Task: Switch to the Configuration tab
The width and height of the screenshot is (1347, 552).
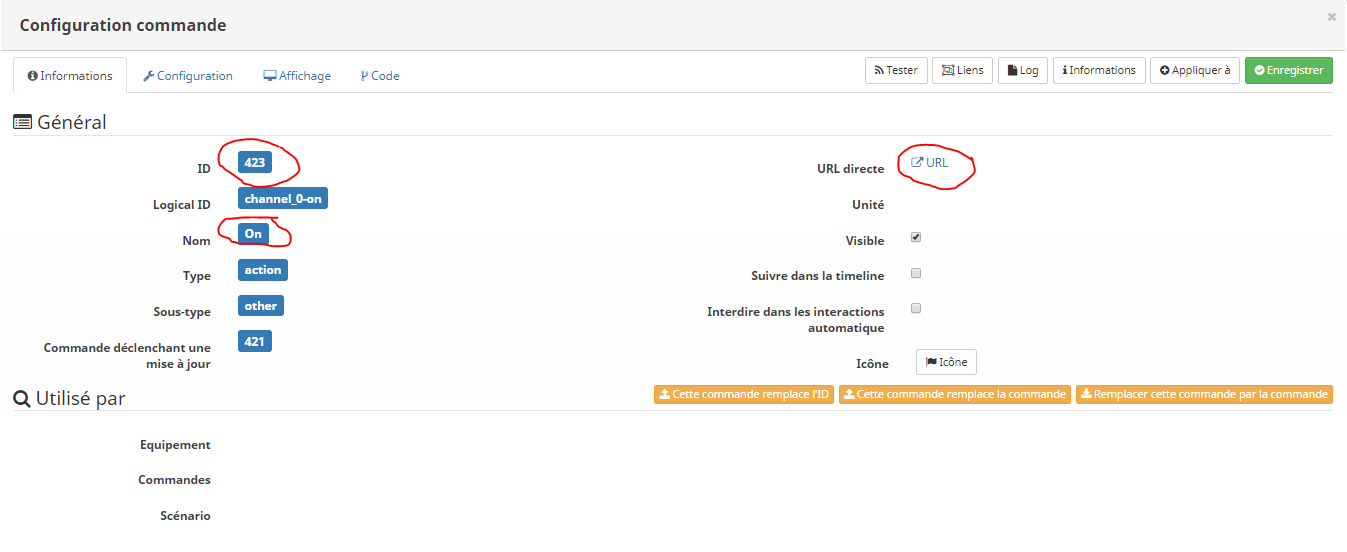Action: click(x=188, y=76)
